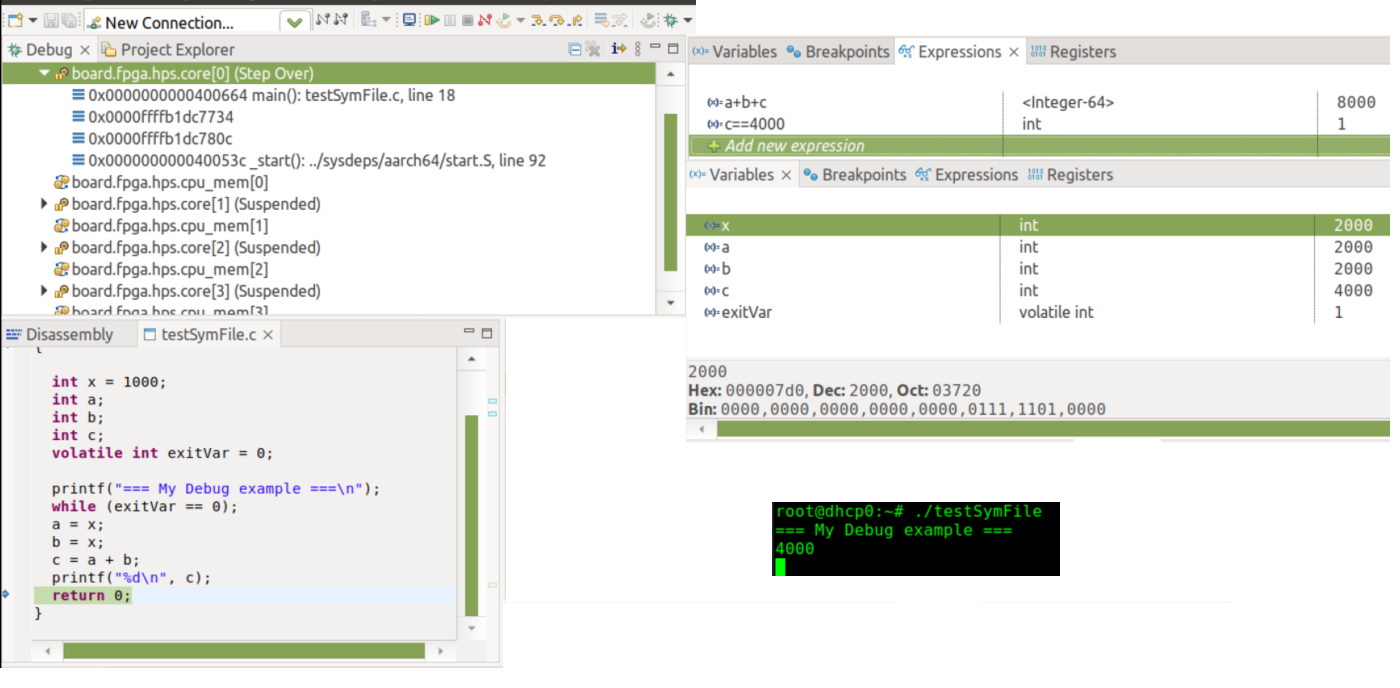1400x688 pixels.
Task: Open the New Connection dropdown
Action: click(x=294, y=22)
